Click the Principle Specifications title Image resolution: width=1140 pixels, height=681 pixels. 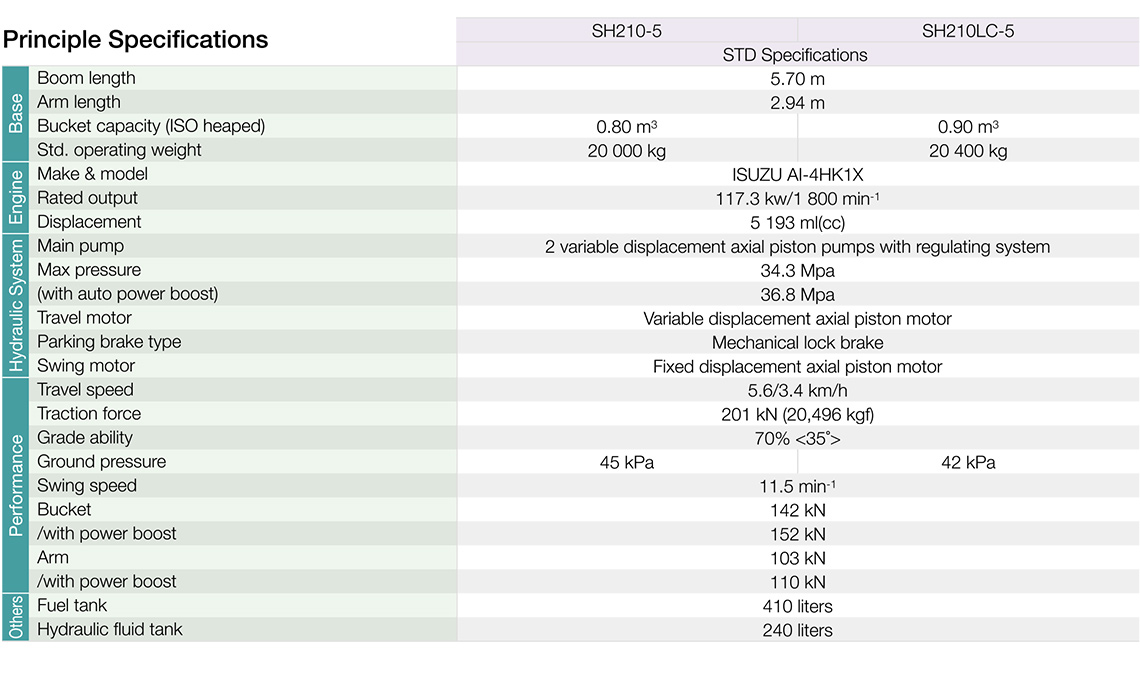tap(136, 40)
